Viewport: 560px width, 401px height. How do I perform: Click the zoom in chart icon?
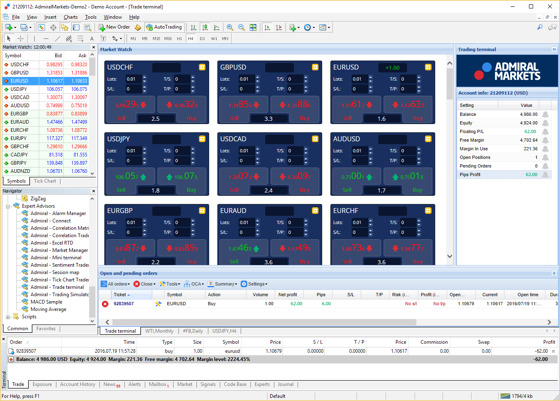pyautogui.click(x=230, y=27)
